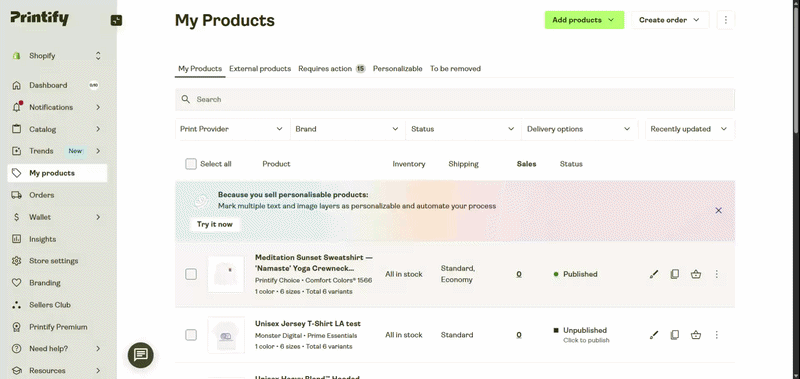Check the Select all checkbox

pyautogui.click(x=191, y=164)
